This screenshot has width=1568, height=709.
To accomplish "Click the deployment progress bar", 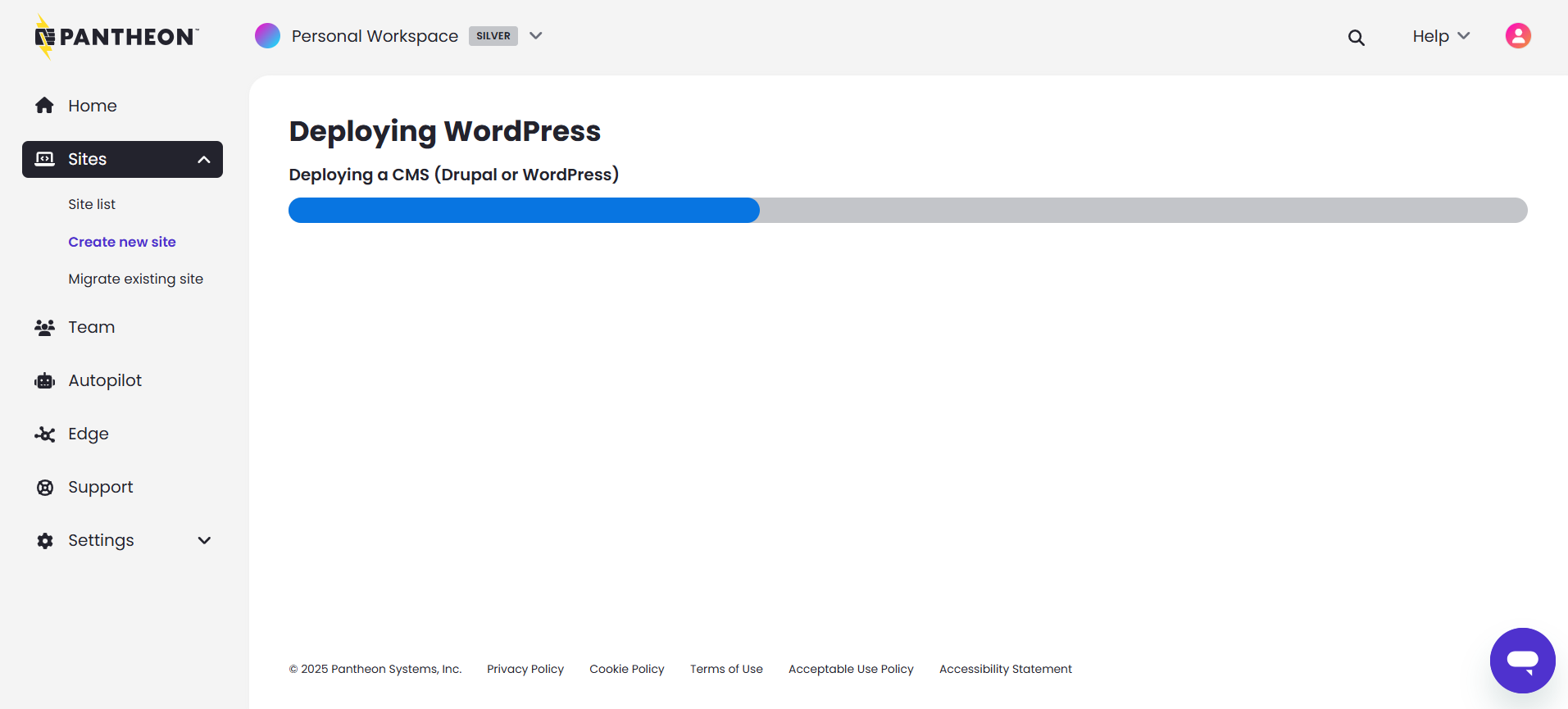I will pos(907,211).
